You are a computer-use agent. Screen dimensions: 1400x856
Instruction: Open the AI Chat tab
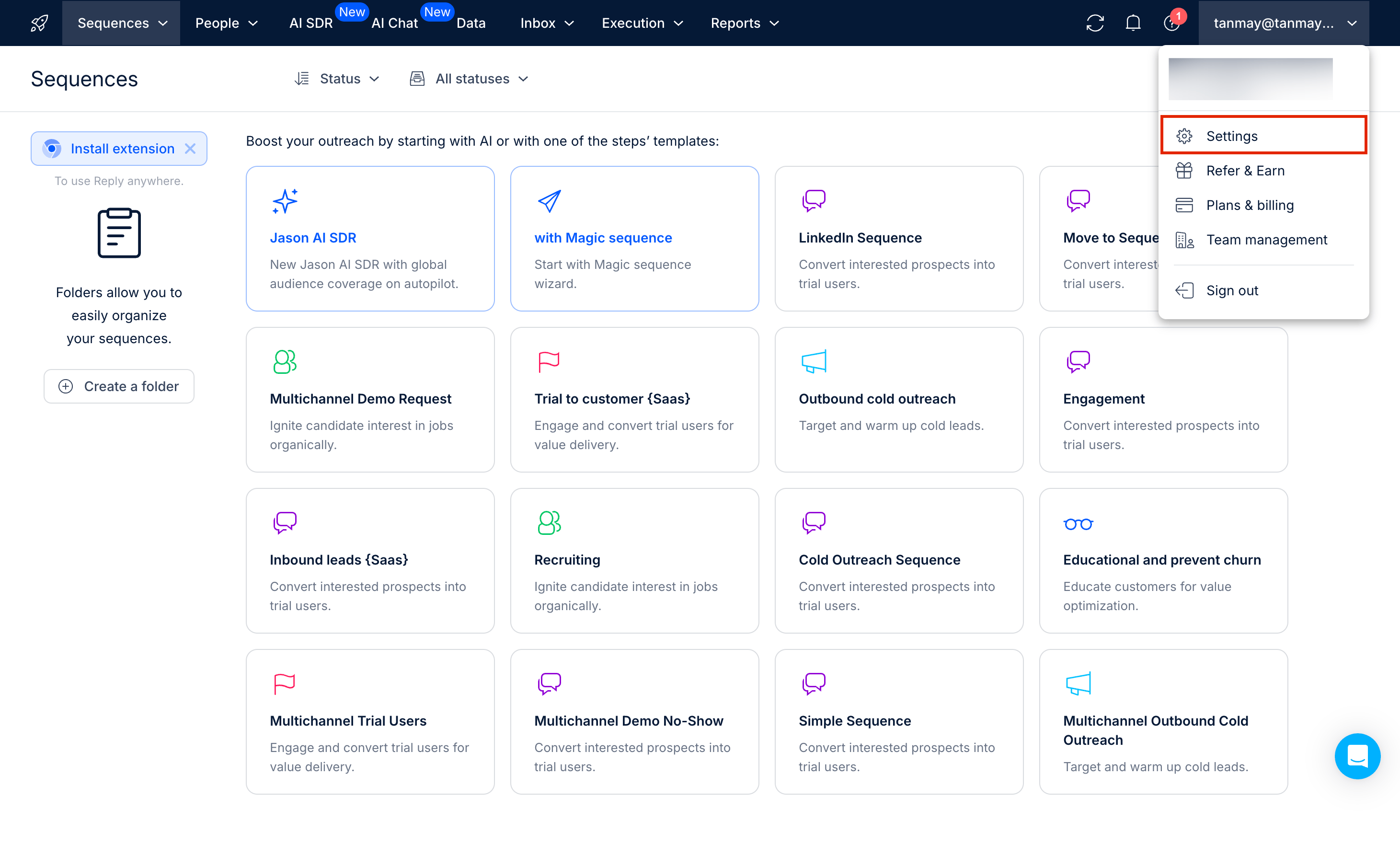[x=394, y=23]
